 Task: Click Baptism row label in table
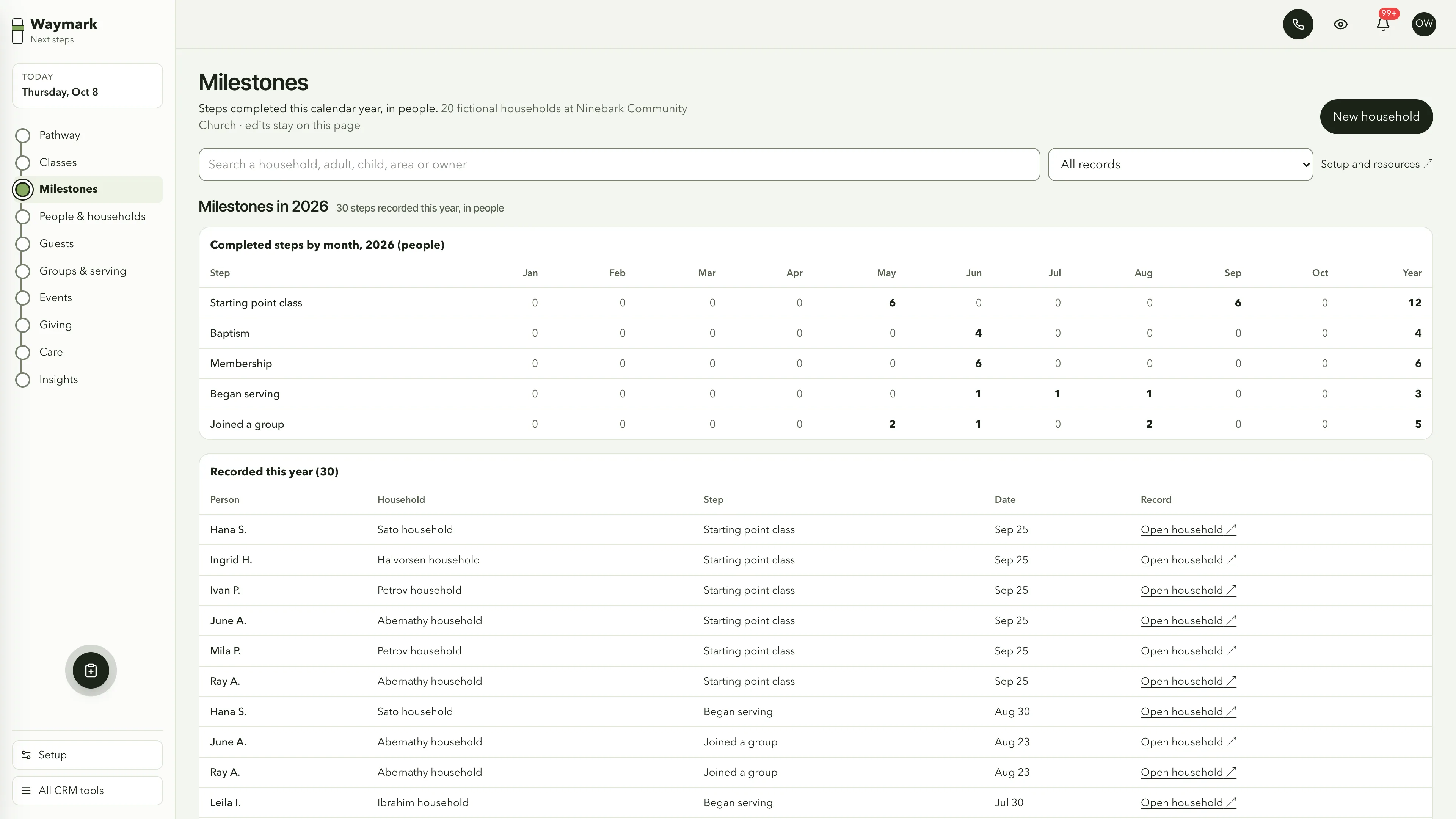click(x=229, y=334)
